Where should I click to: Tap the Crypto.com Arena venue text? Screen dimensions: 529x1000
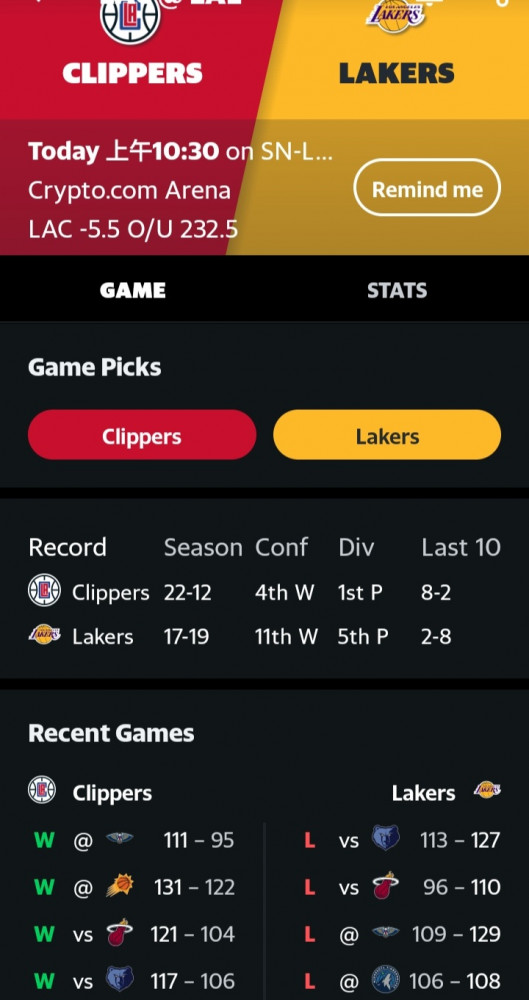(130, 190)
